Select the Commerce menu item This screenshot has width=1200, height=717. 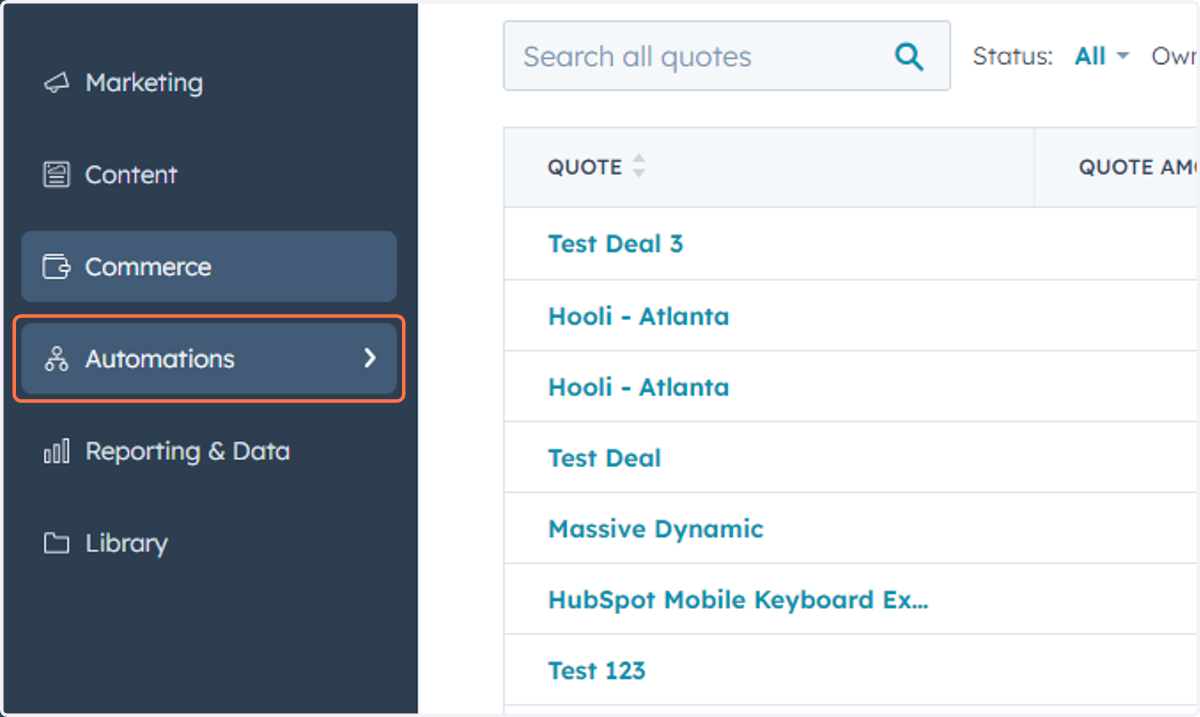click(209, 267)
